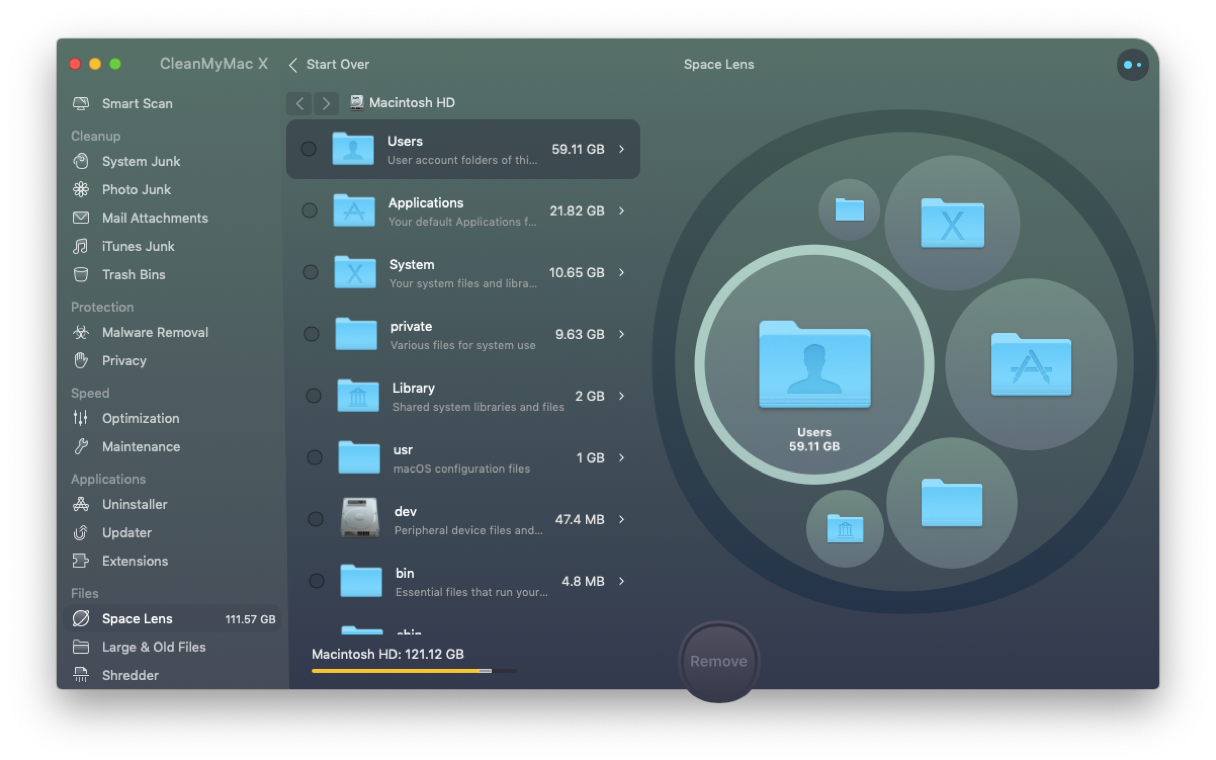Select the dev item checkbox

tap(316, 519)
